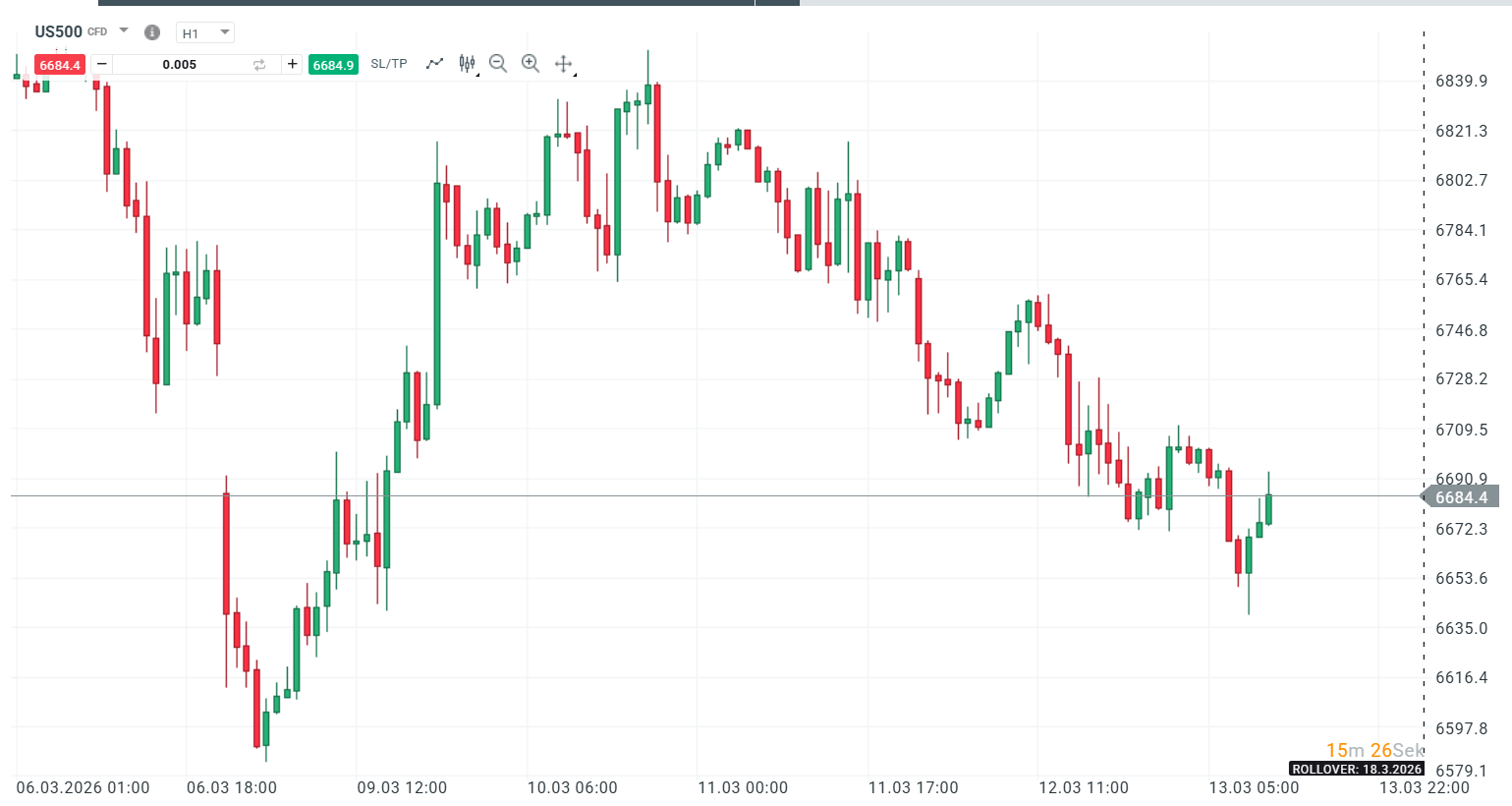
Task: Select the zoom-out magnifier tool
Action: (498, 63)
